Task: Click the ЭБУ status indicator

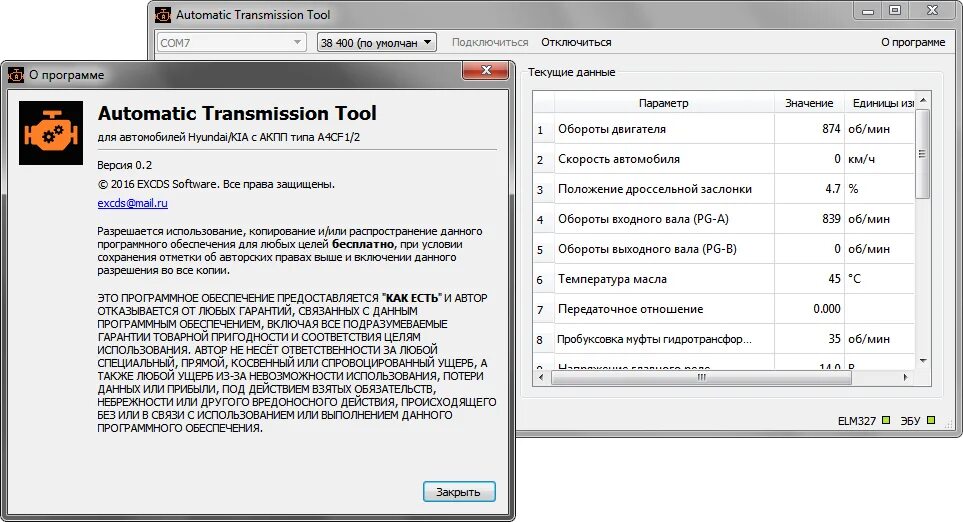Action: pyautogui.click(x=931, y=420)
